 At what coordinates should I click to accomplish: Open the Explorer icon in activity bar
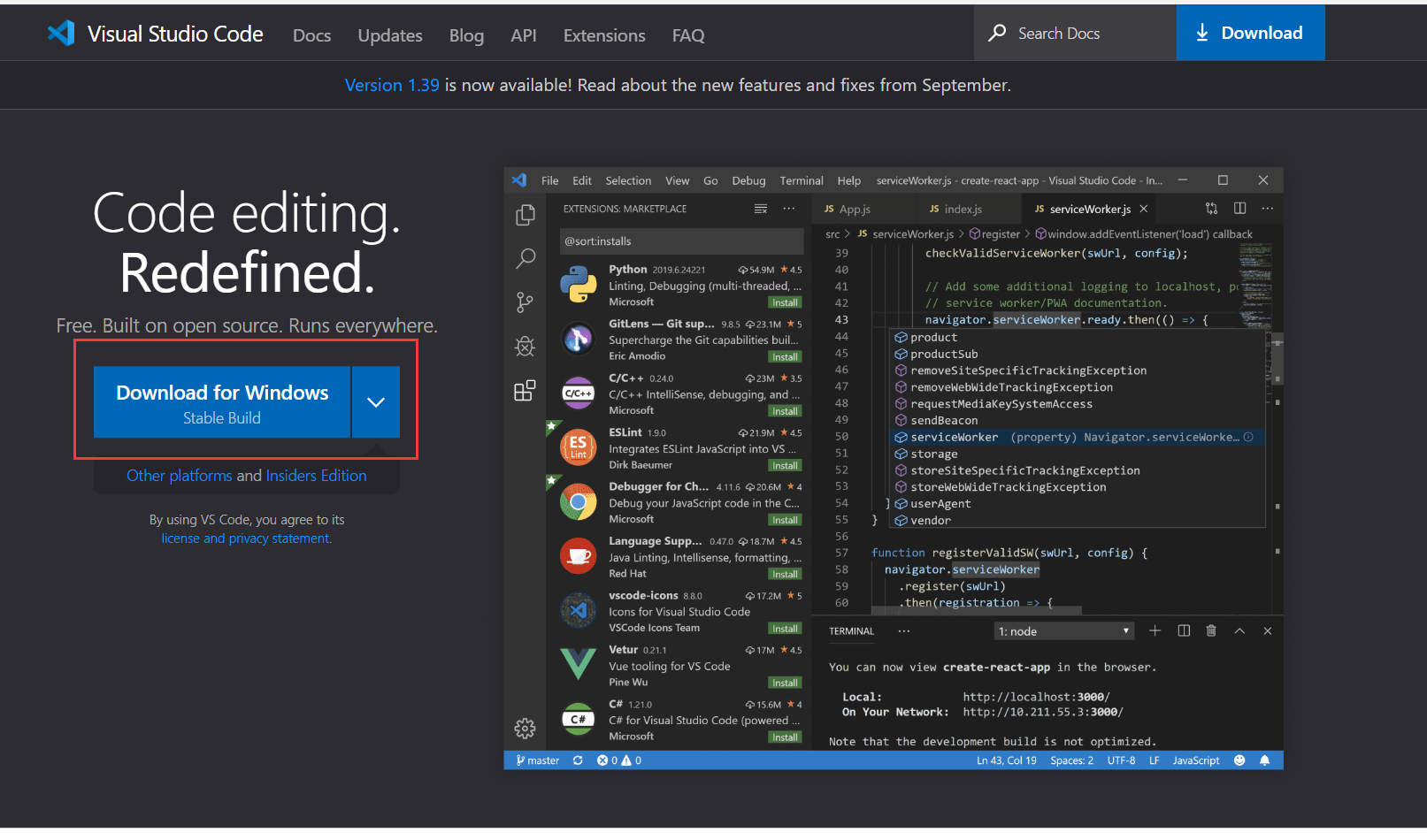point(526,215)
